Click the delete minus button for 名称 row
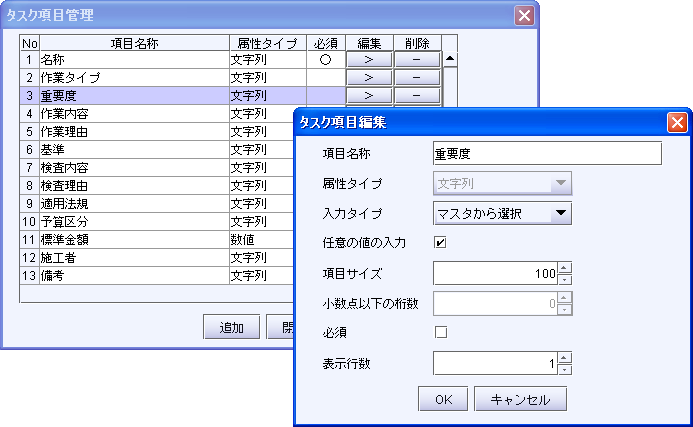This screenshot has height=427, width=693. click(x=417, y=59)
